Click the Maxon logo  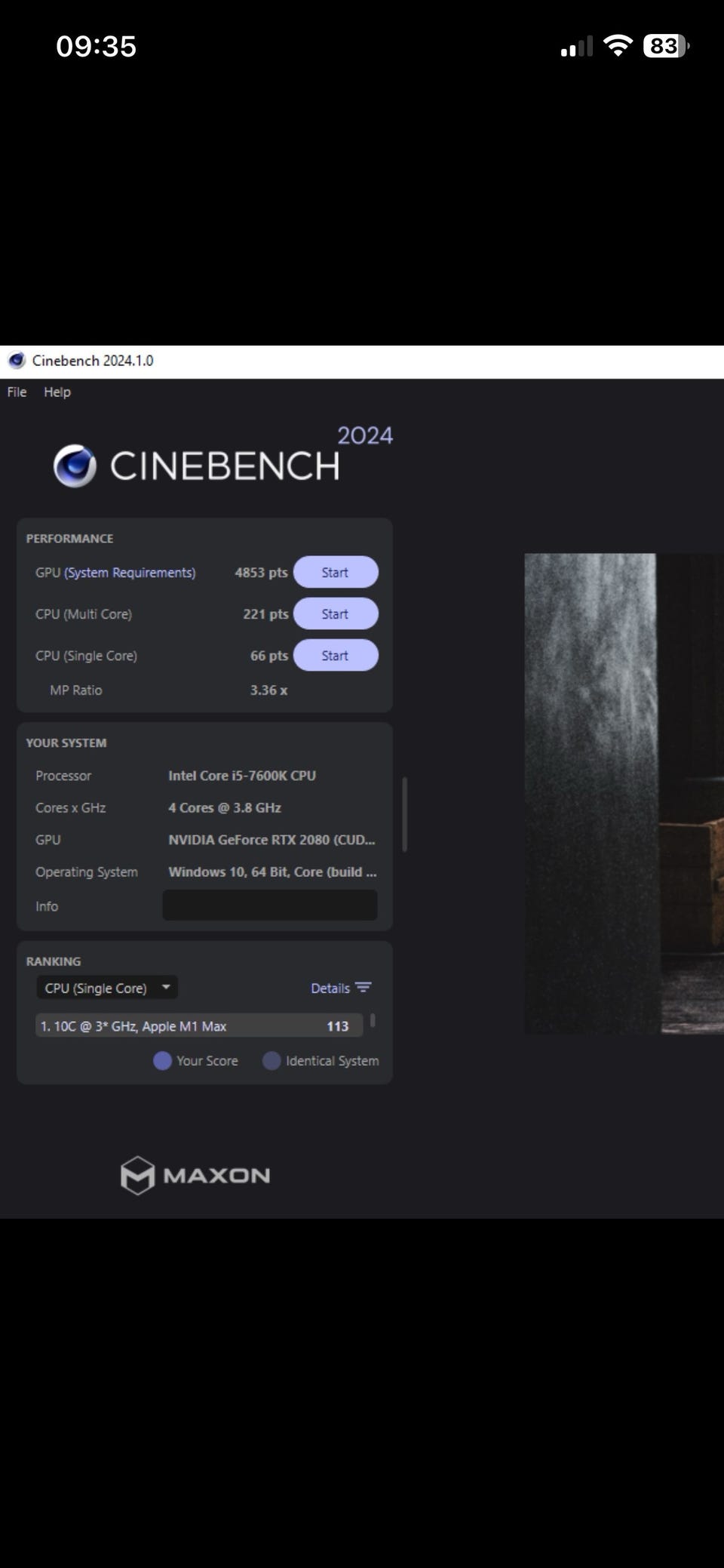click(195, 1175)
